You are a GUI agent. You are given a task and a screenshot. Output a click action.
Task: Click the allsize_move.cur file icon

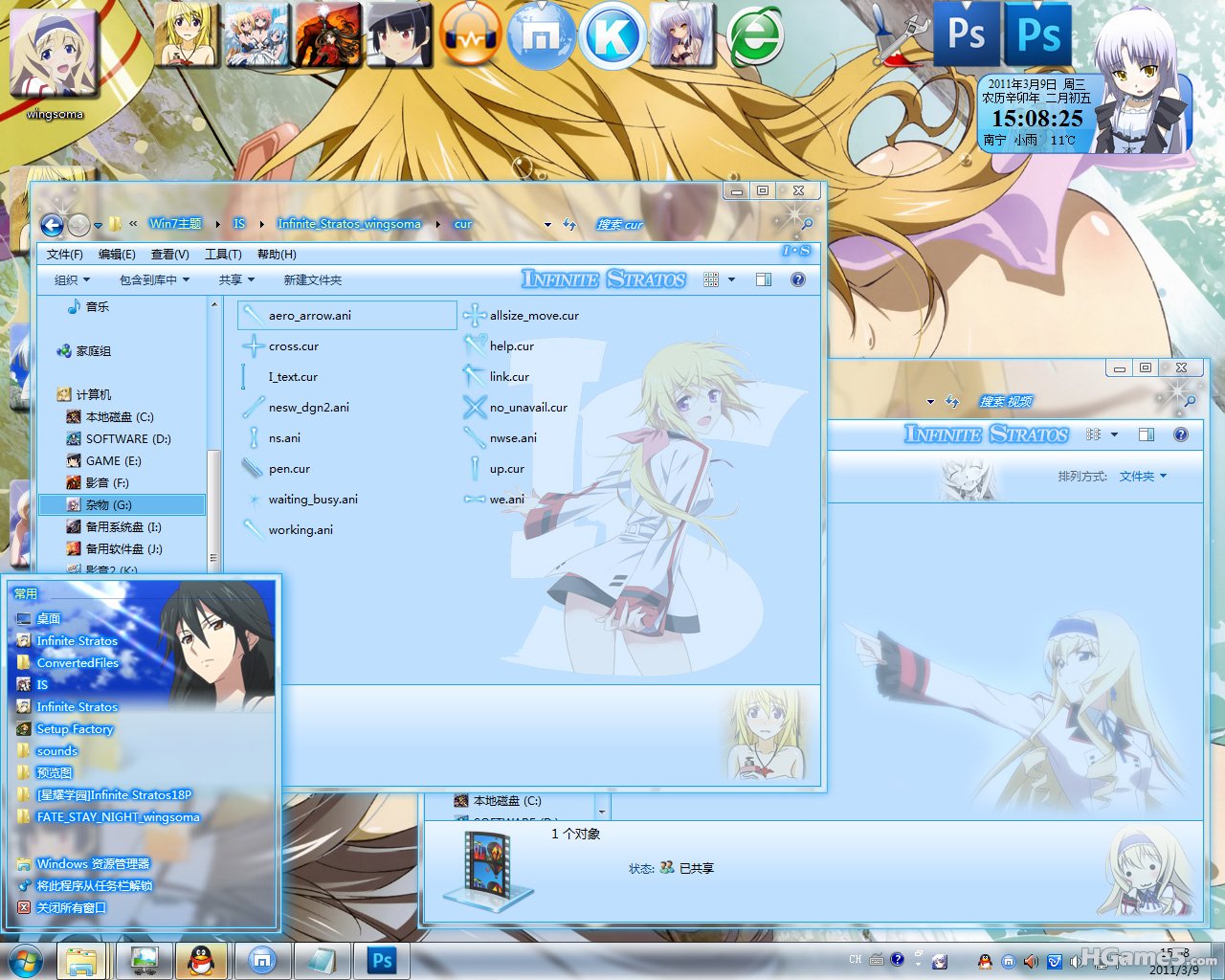click(475, 315)
